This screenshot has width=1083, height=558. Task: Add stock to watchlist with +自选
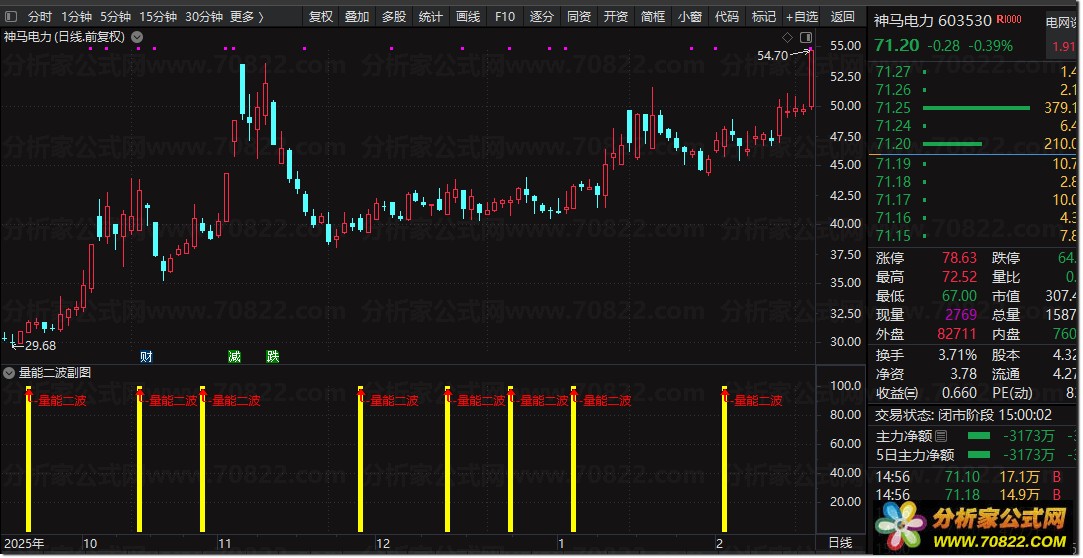point(802,17)
